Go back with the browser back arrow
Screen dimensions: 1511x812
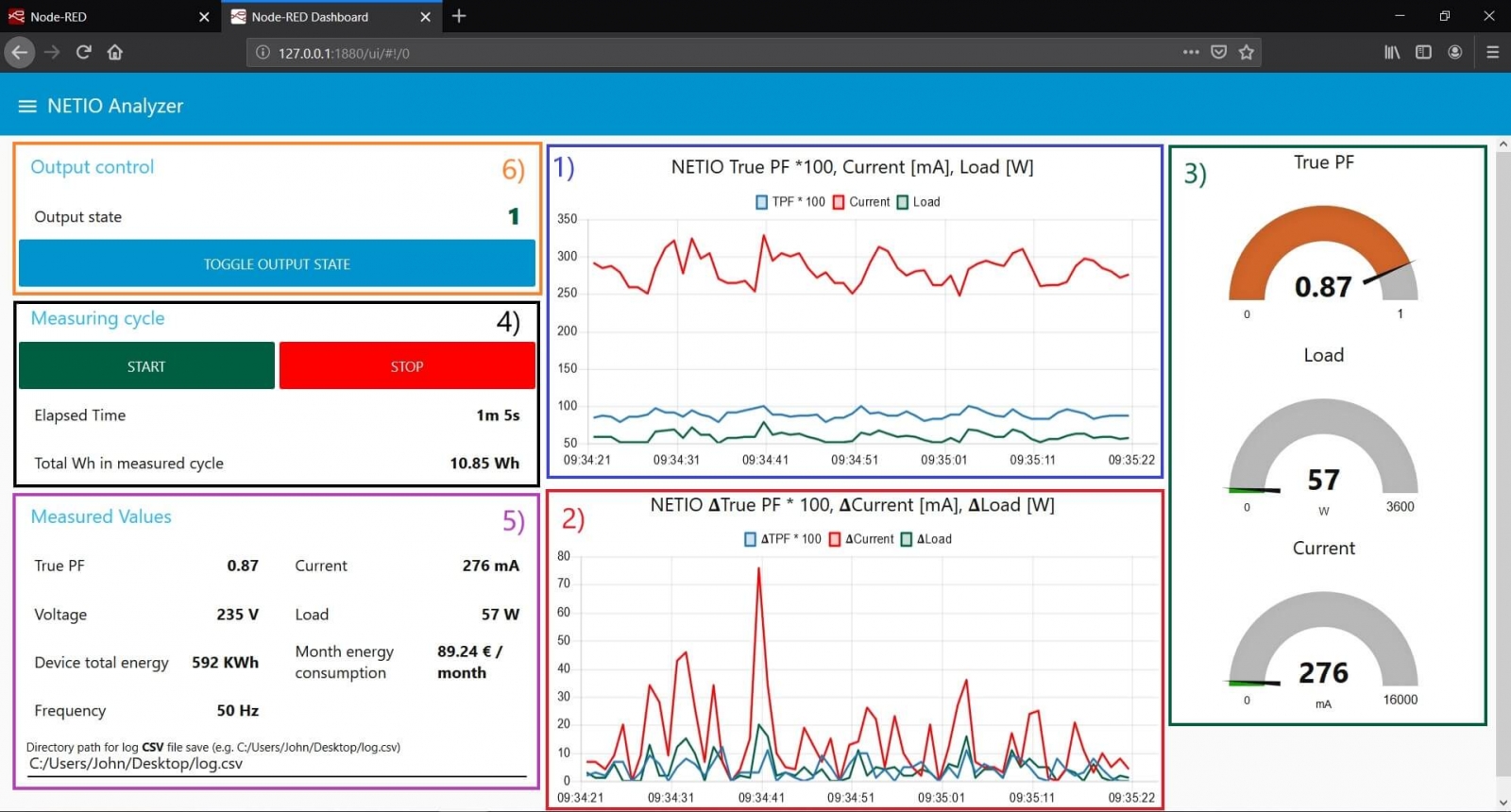click(x=19, y=52)
